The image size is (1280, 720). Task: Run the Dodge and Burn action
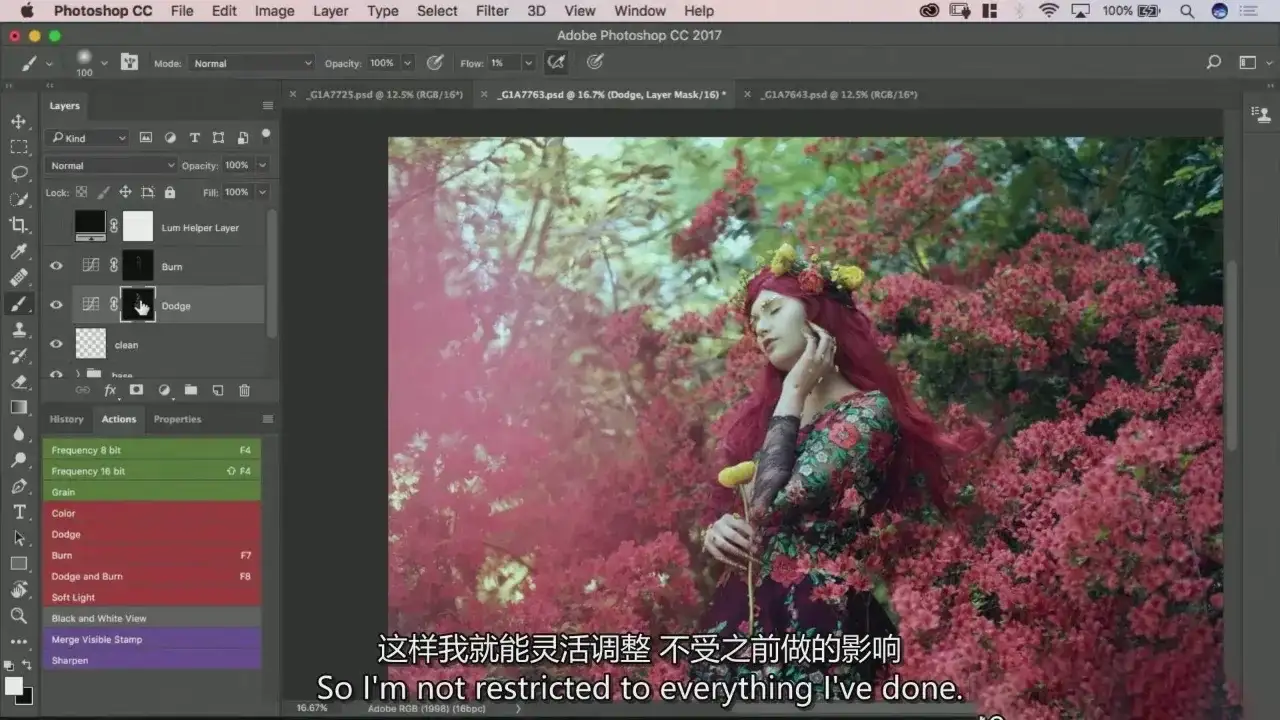click(x=152, y=576)
